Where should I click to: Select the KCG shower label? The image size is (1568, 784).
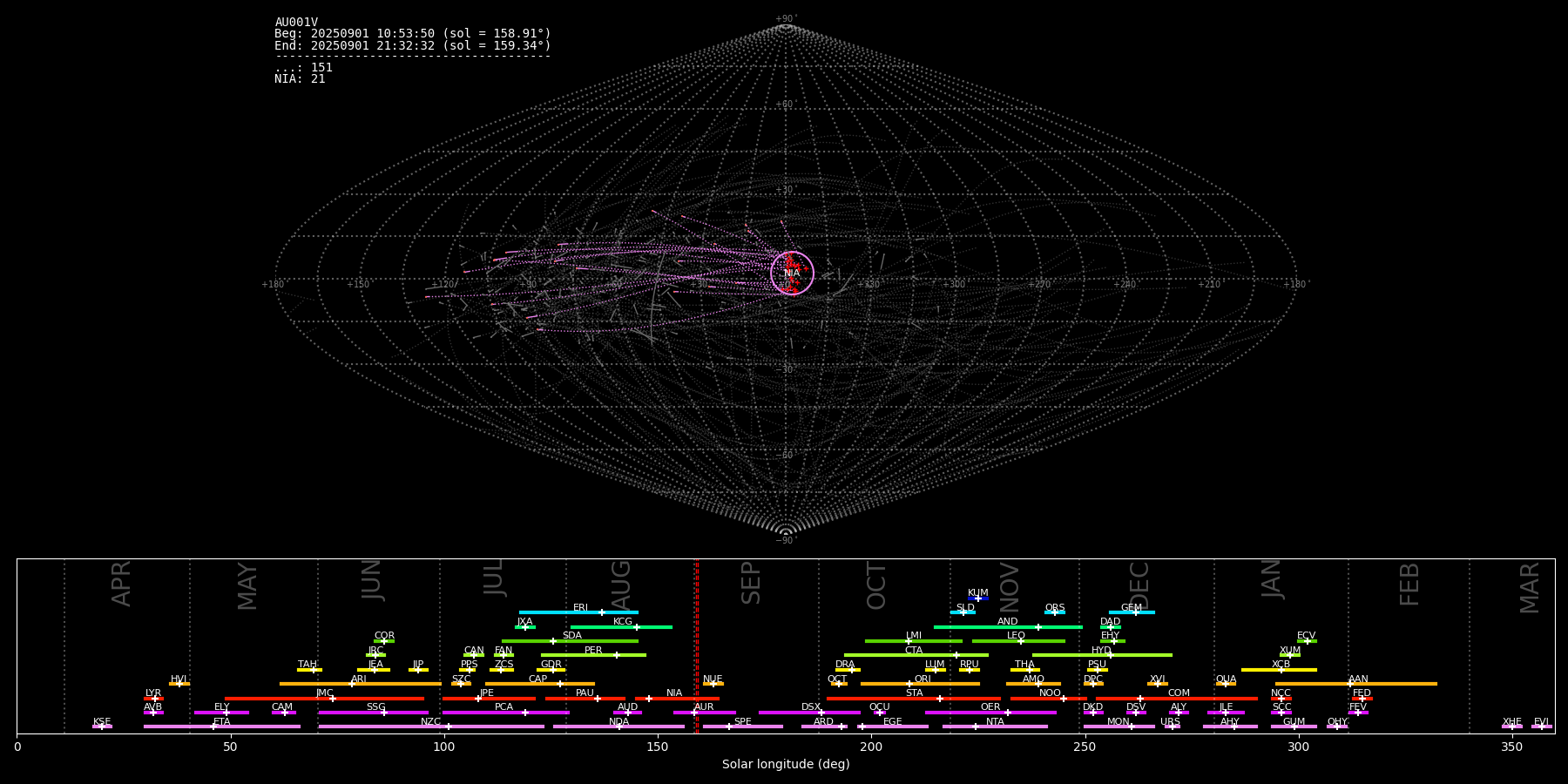(x=623, y=621)
